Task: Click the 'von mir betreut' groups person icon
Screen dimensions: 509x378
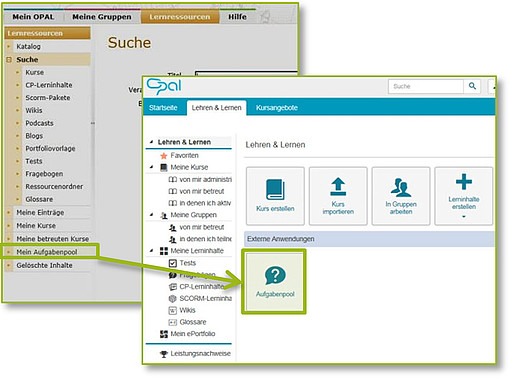Action: point(172,227)
